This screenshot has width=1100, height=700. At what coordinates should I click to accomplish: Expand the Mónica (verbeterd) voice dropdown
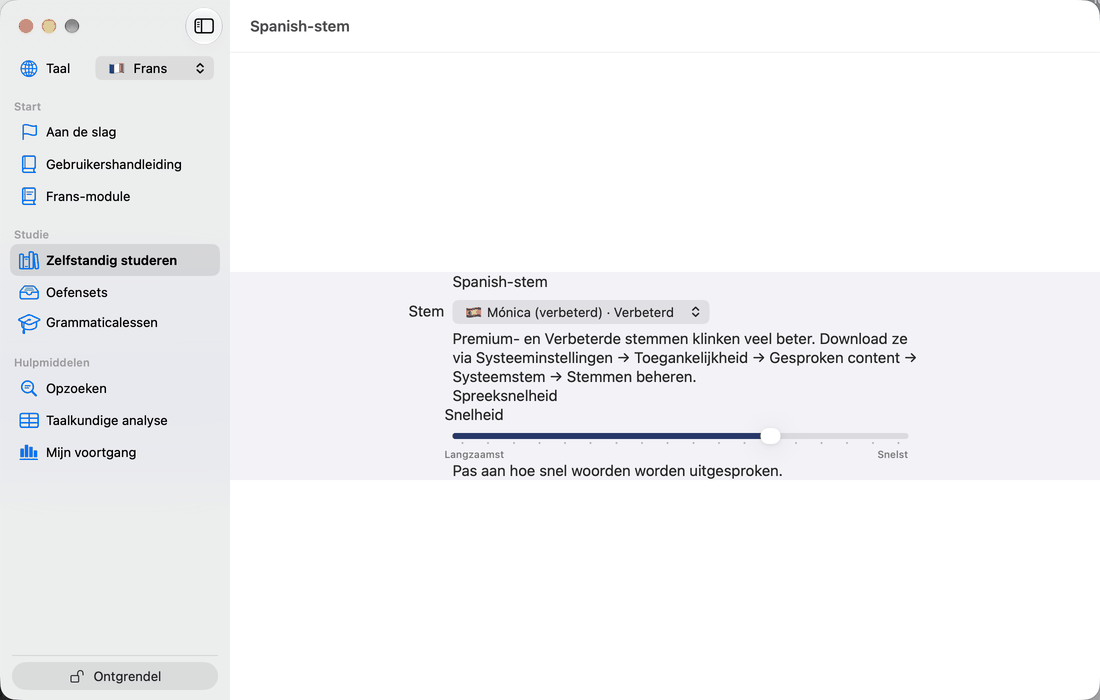click(580, 312)
